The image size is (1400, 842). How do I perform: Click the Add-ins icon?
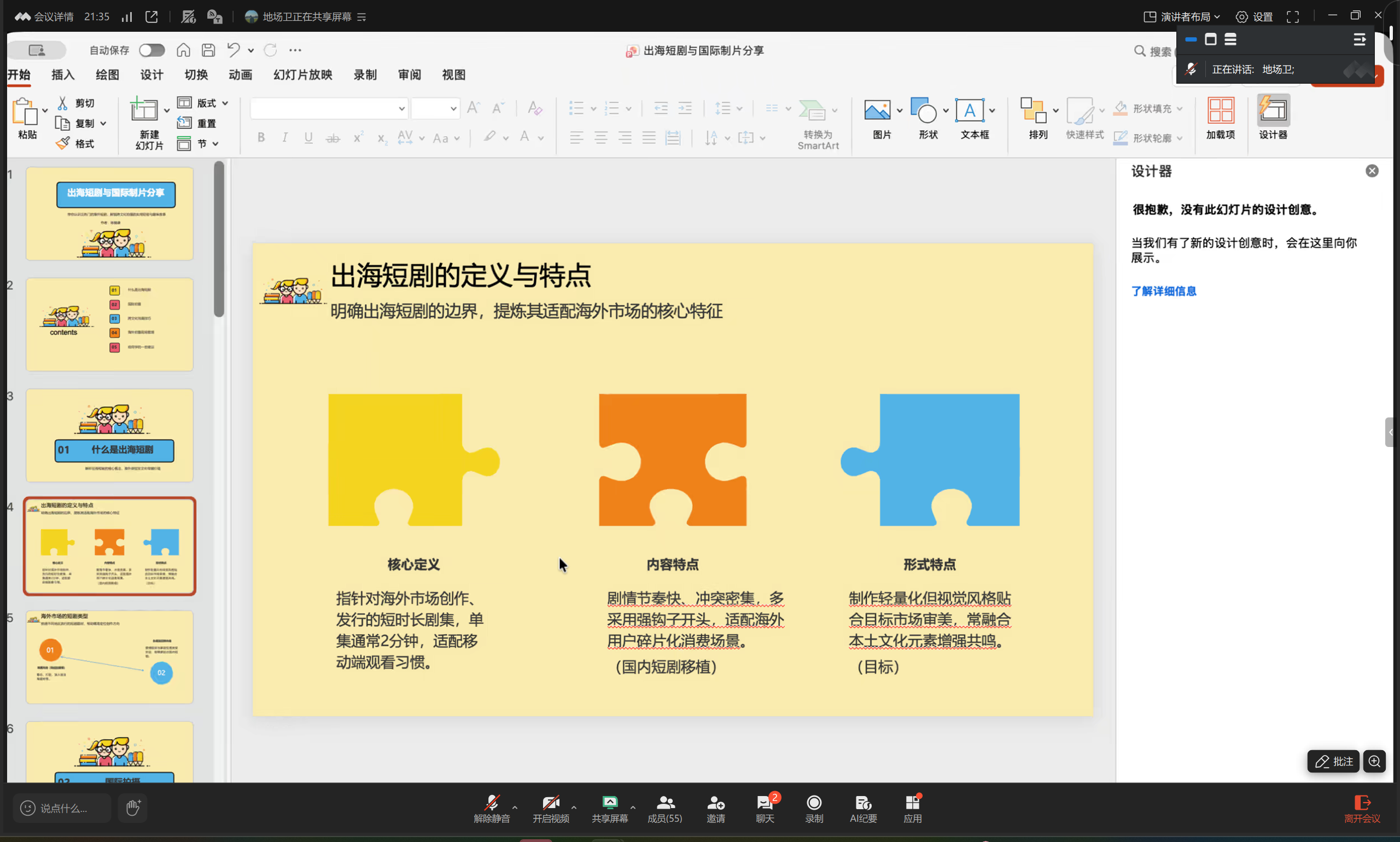[x=1220, y=111]
